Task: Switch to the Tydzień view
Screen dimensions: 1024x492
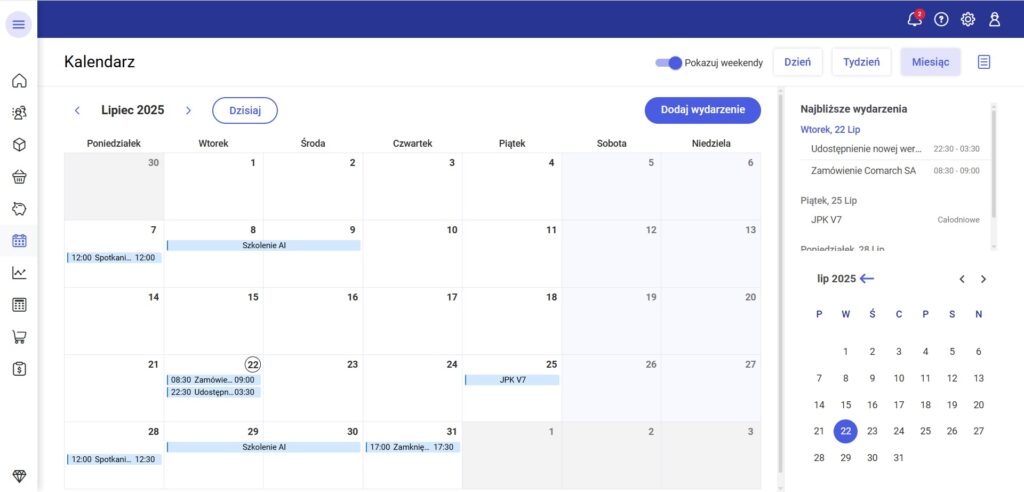Action: (861, 62)
